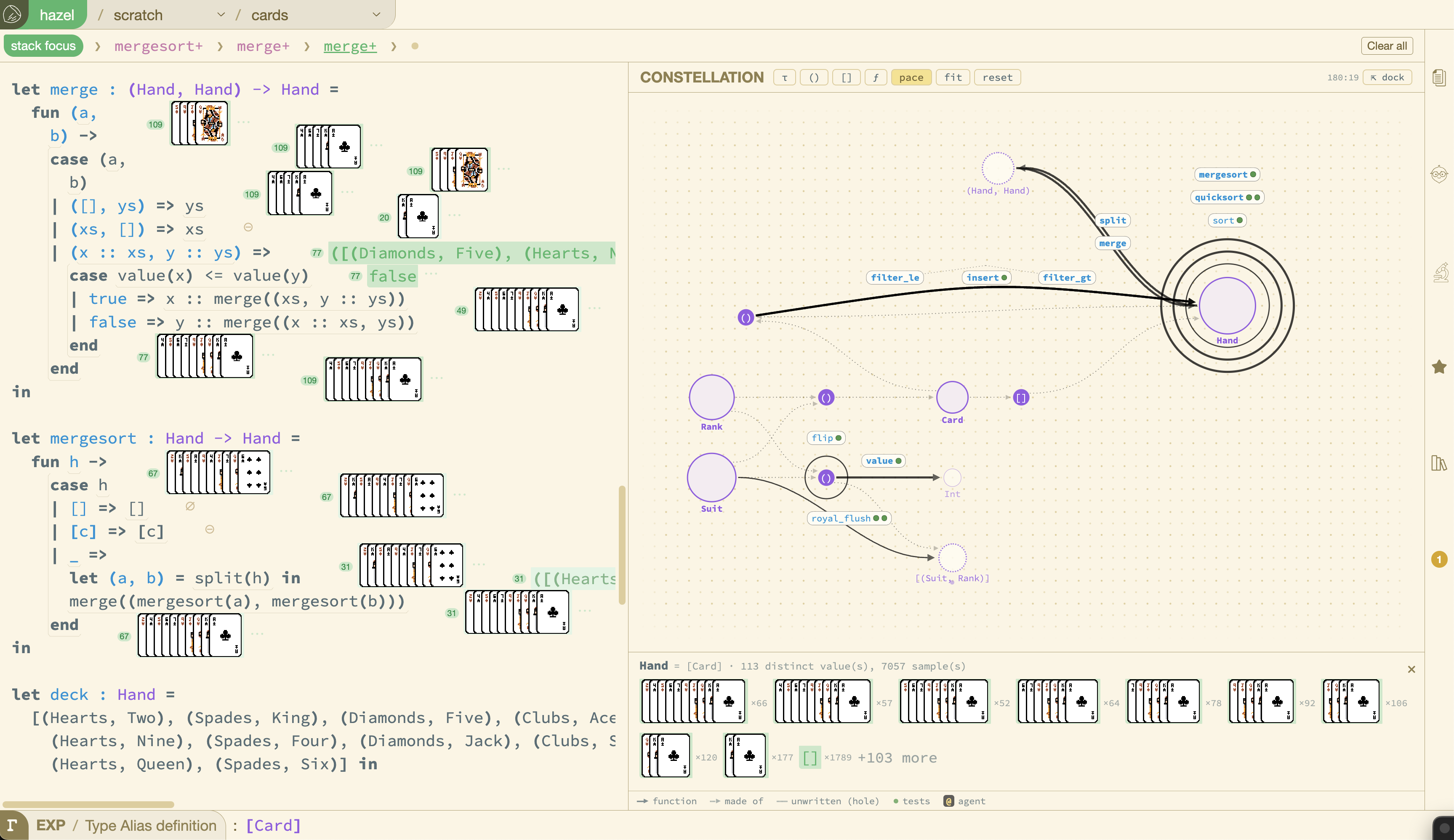
Task: Open the library books sidebar icon
Action: (1439, 463)
